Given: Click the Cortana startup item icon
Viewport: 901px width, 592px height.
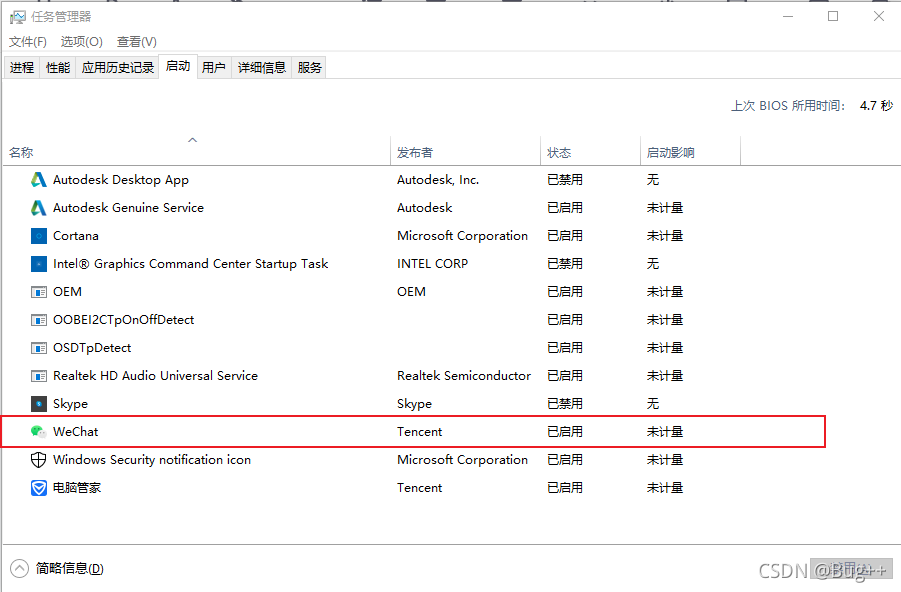Looking at the screenshot, I should pyautogui.click(x=38, y=236).
